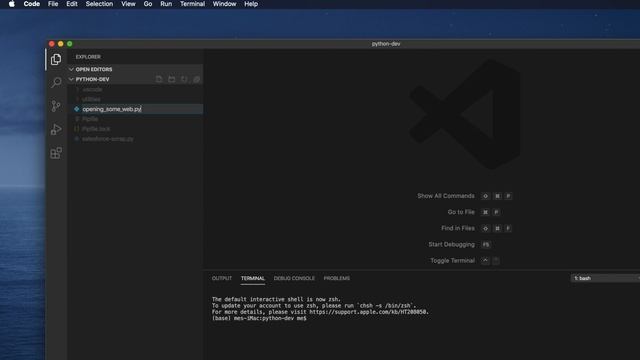Click the Python file icon beside opening_some_web.py
Image resolution: width=640 pixels, height=360 pixels.
coord(77,109)
